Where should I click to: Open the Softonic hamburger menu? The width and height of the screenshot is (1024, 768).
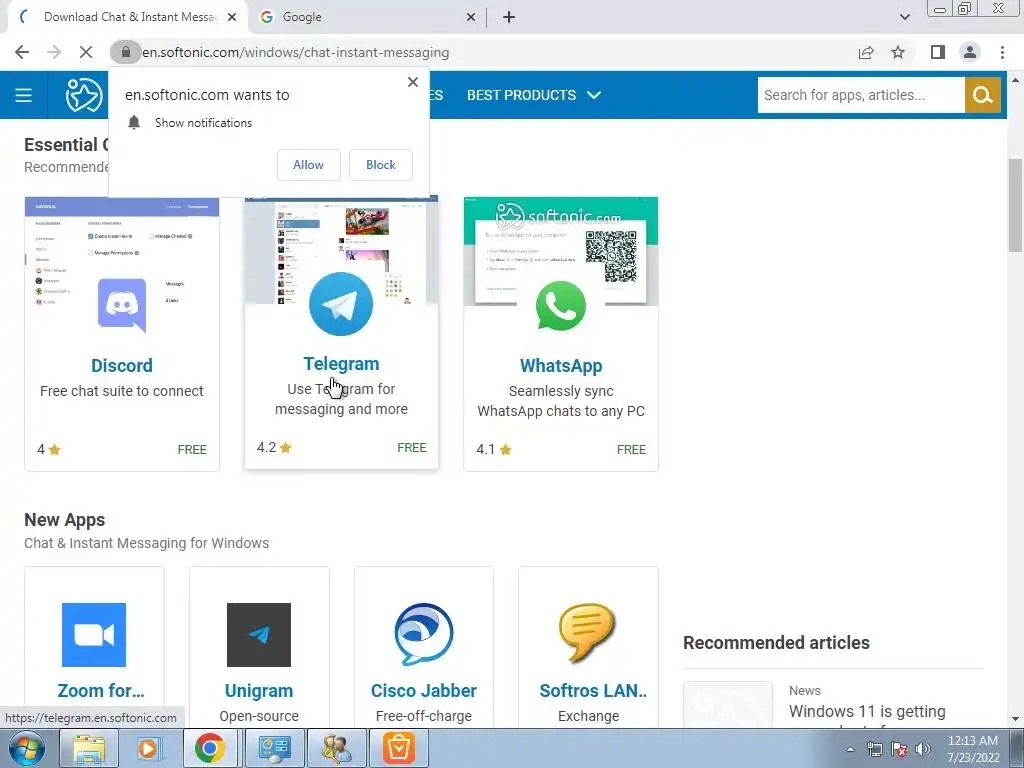24,95
